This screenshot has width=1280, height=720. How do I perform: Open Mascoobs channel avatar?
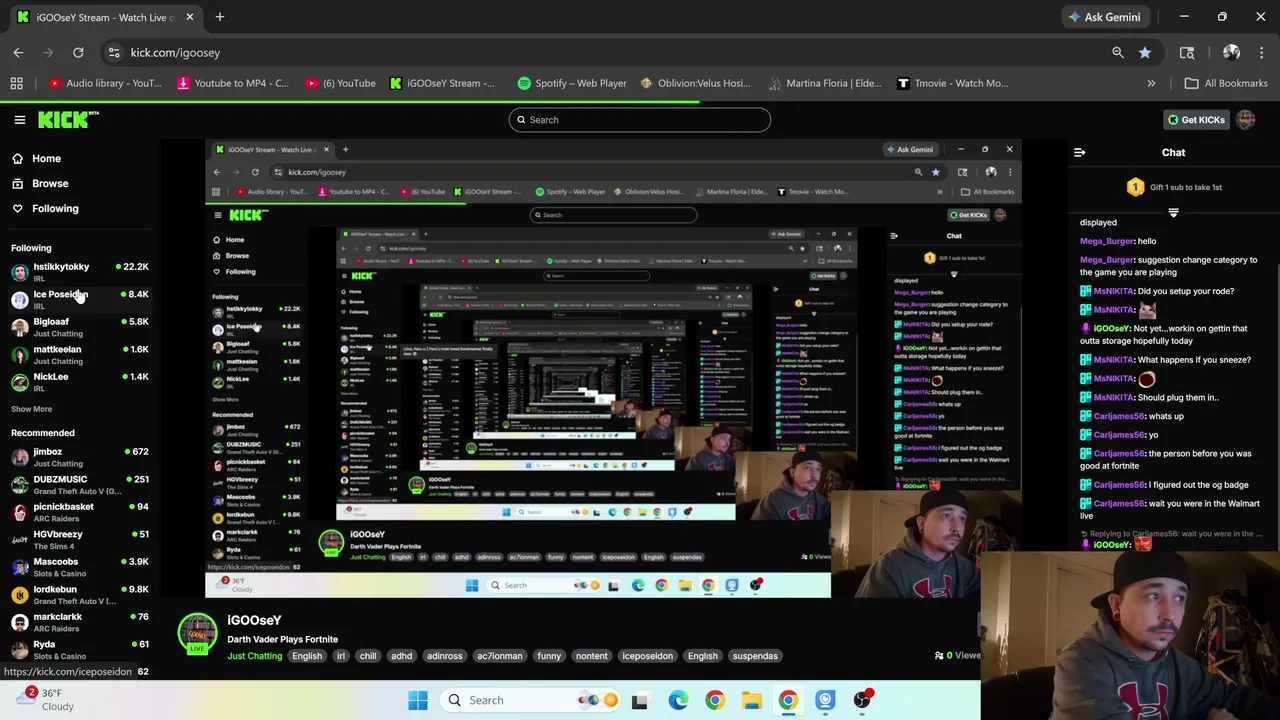[x=19, y=567]
